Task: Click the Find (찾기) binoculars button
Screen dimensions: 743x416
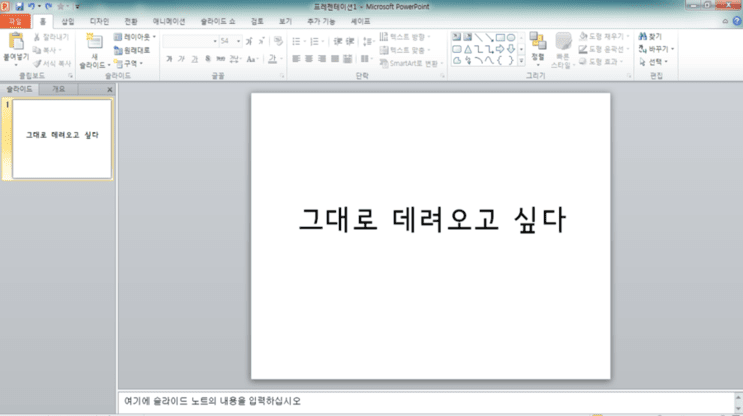Action: pos(650,36)
